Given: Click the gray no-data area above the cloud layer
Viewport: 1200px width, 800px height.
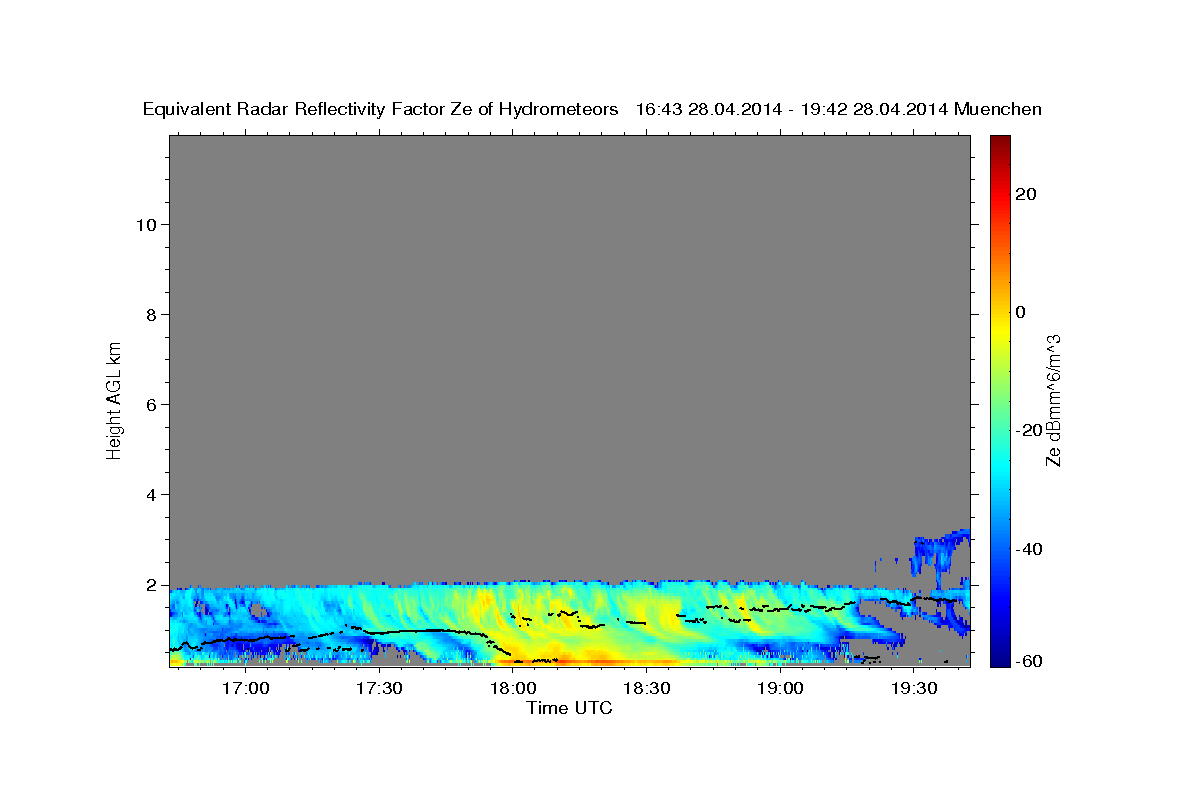Looking at the screenshot, I should (569, 355).
